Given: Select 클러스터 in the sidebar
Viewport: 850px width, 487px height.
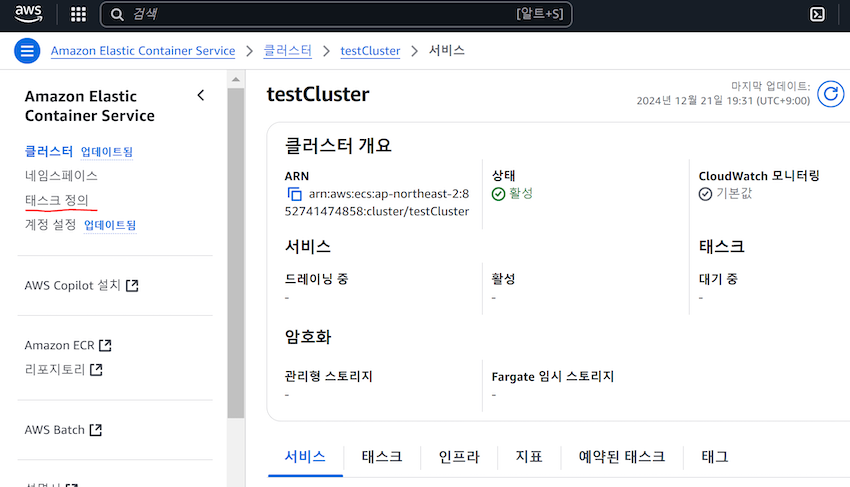Looking at the screenshot, I should (49, 151).
